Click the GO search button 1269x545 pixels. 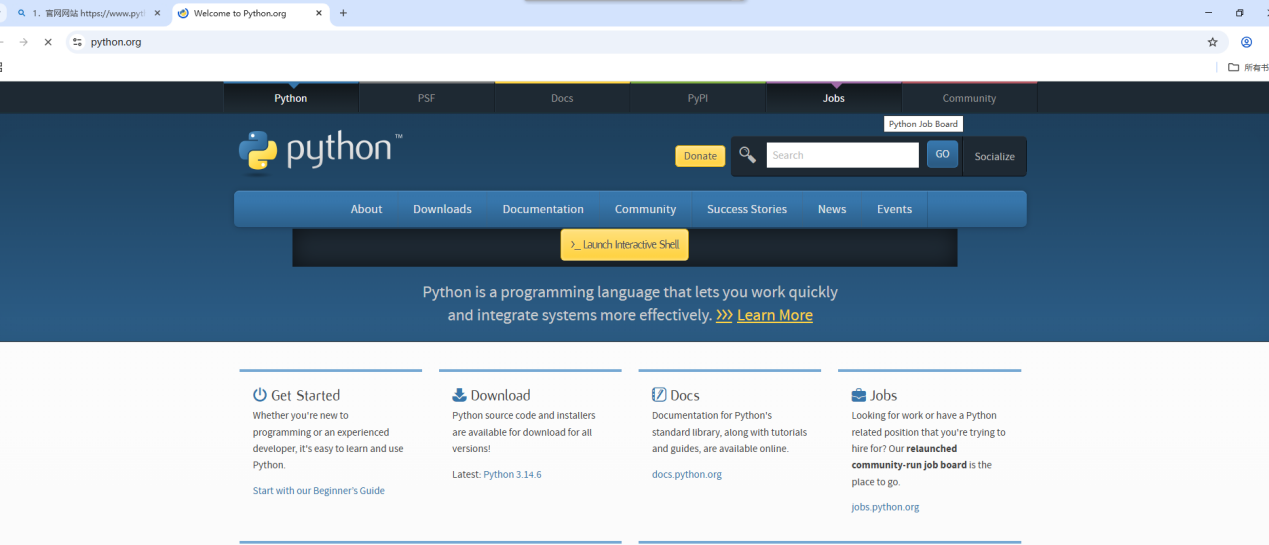[x=942, y=154]
